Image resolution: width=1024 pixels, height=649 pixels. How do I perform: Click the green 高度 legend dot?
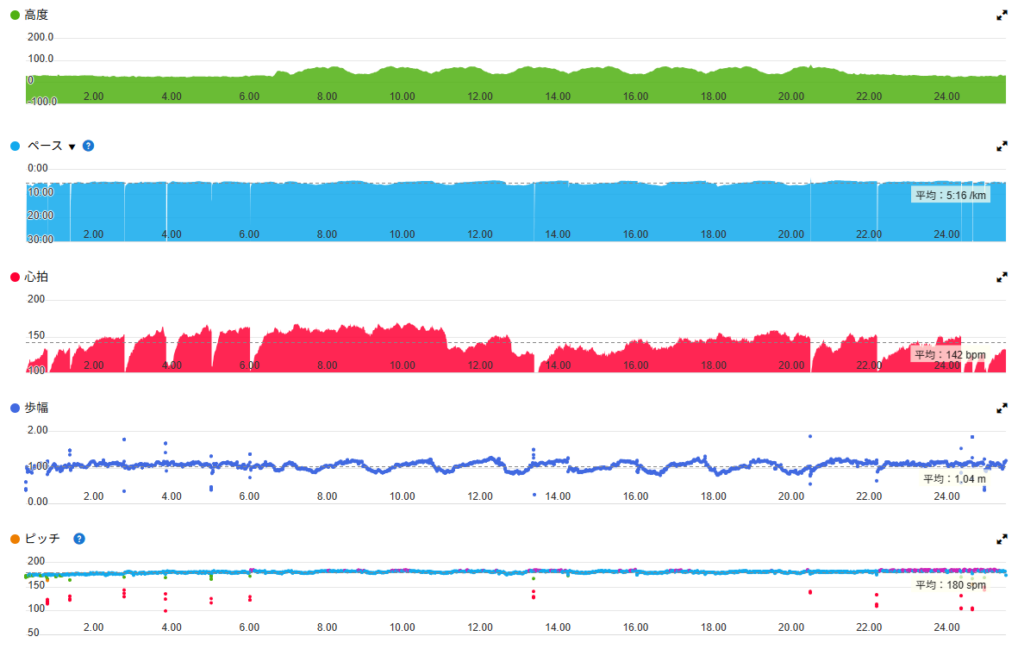pos(14,15)
